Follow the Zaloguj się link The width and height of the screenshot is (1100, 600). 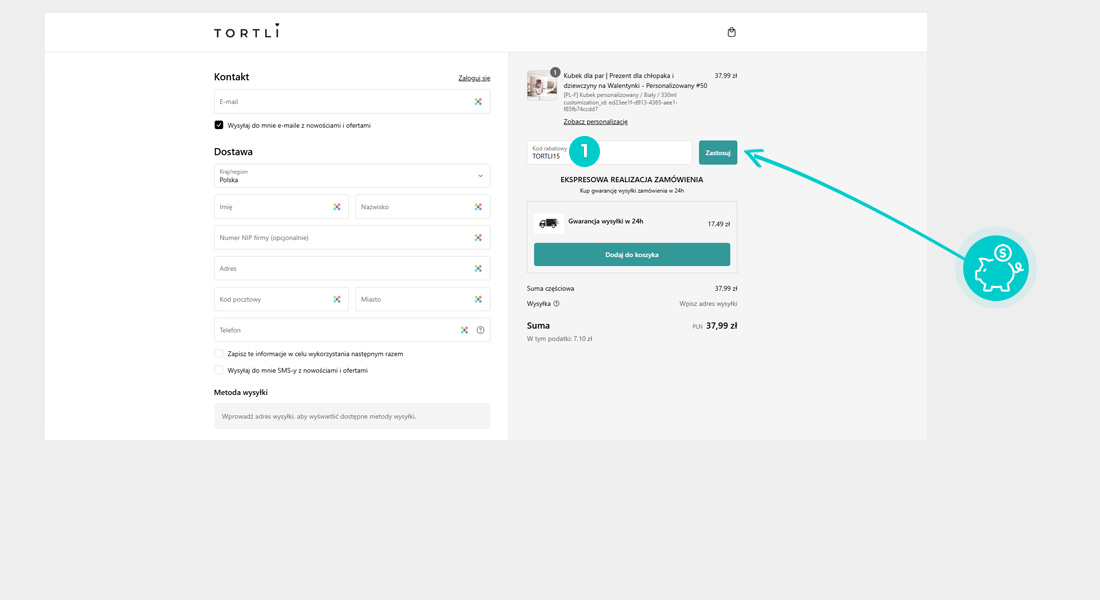tap(474, 78)
